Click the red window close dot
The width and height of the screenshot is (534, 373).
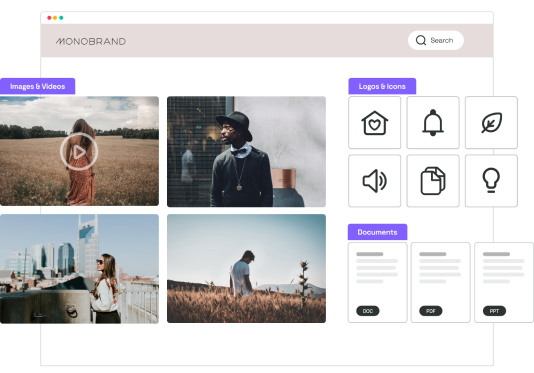point(49,18)
